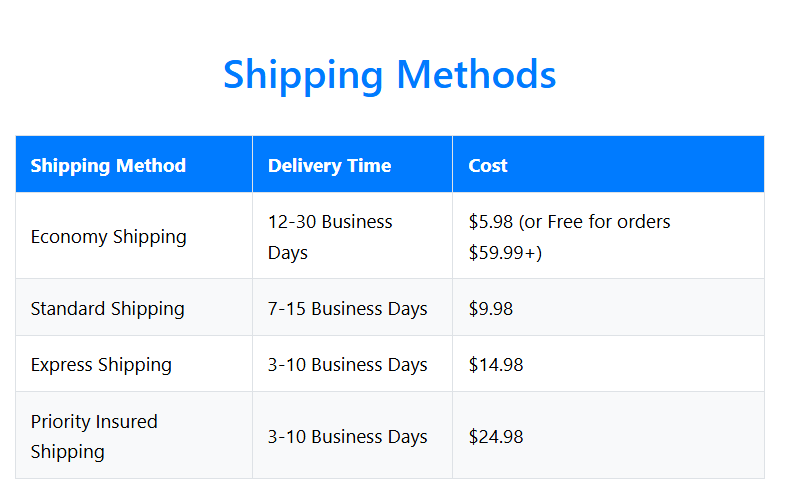Click the 12-30 Business Days cell

(x=330, y=237)
